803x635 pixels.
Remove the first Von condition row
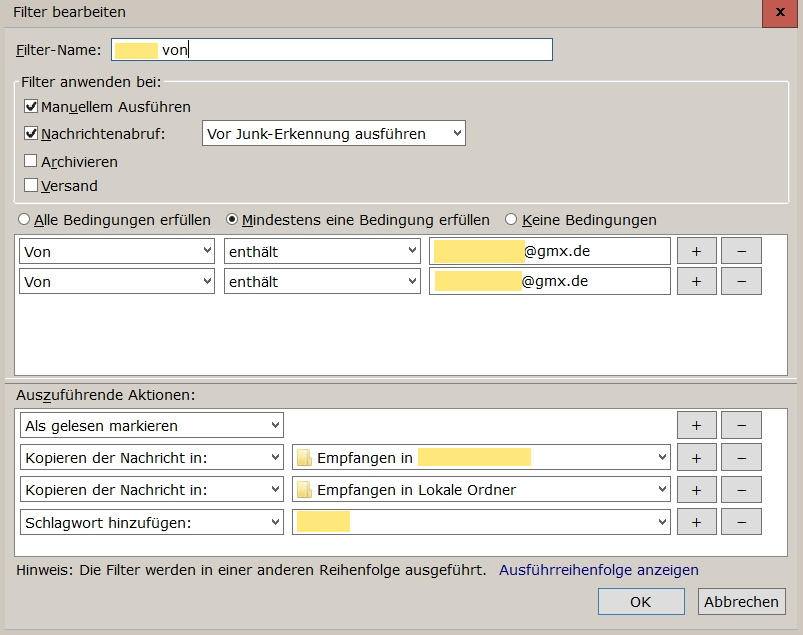click(741, 251)
